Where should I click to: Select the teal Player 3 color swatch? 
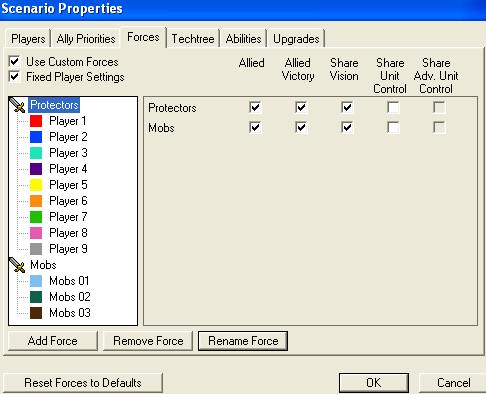click(36, 153)
